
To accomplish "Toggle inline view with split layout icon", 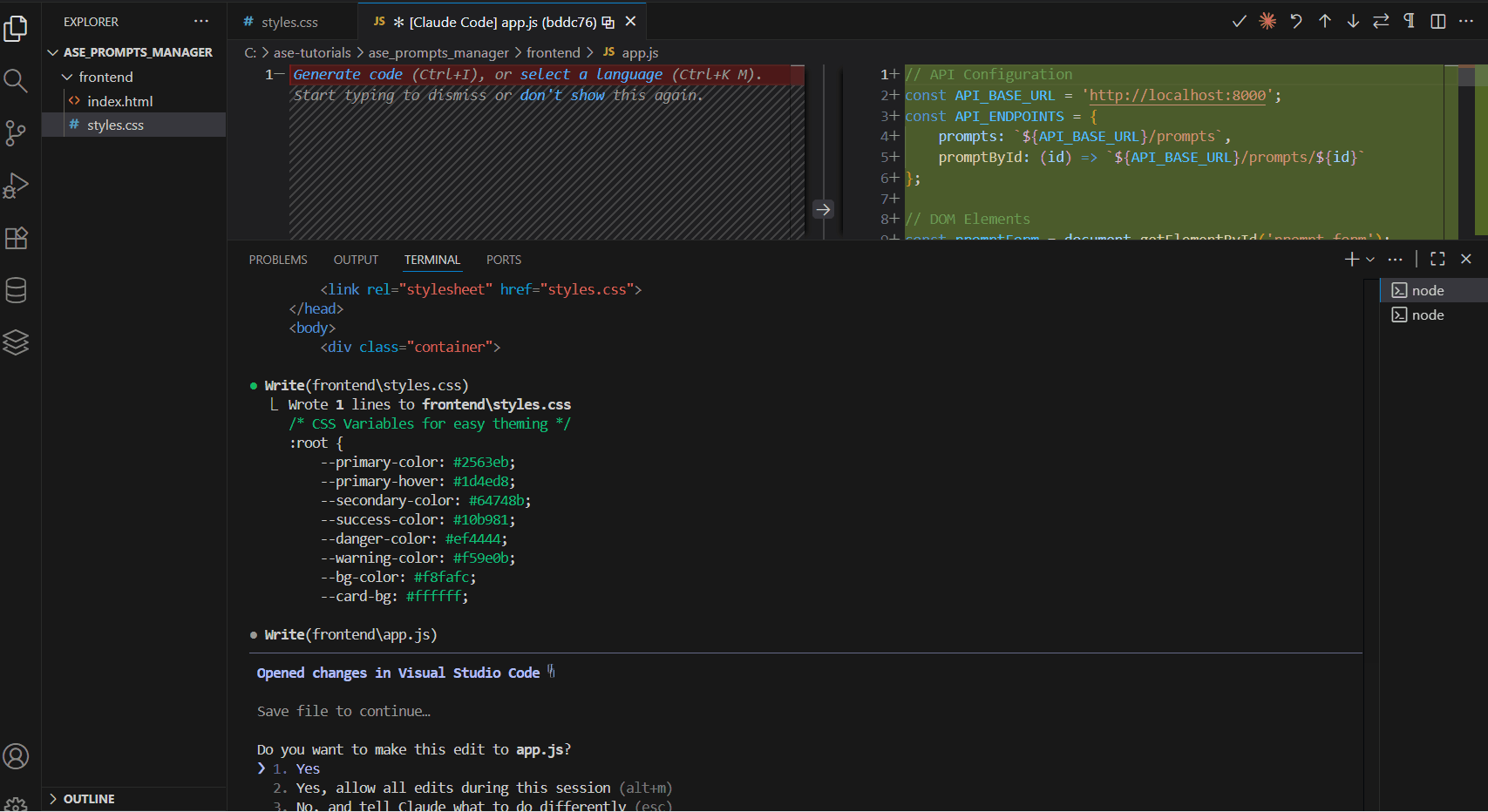I will tap(1437, 21).
